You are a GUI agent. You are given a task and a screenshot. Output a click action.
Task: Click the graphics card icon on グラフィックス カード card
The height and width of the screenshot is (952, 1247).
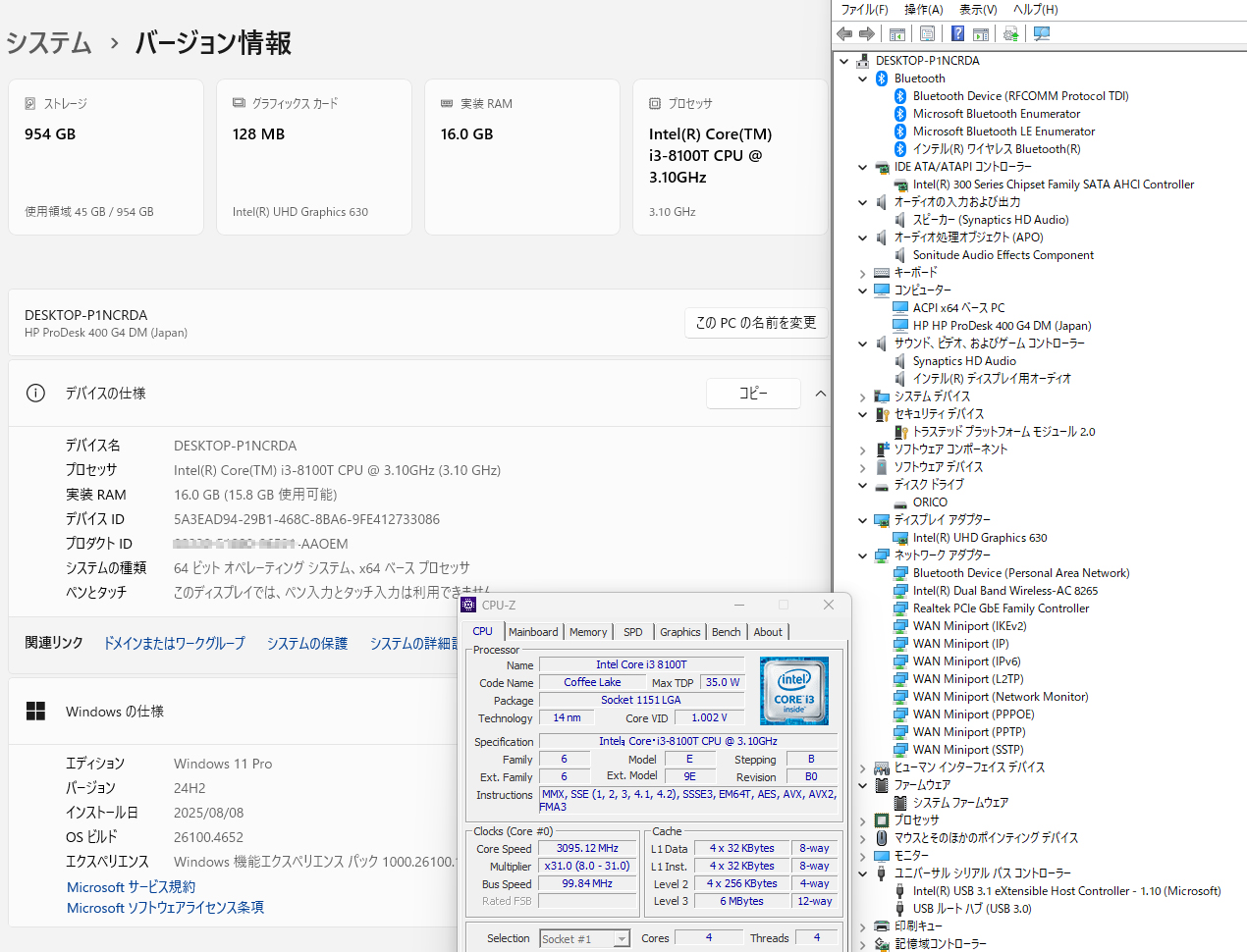[x=239, y=103]
